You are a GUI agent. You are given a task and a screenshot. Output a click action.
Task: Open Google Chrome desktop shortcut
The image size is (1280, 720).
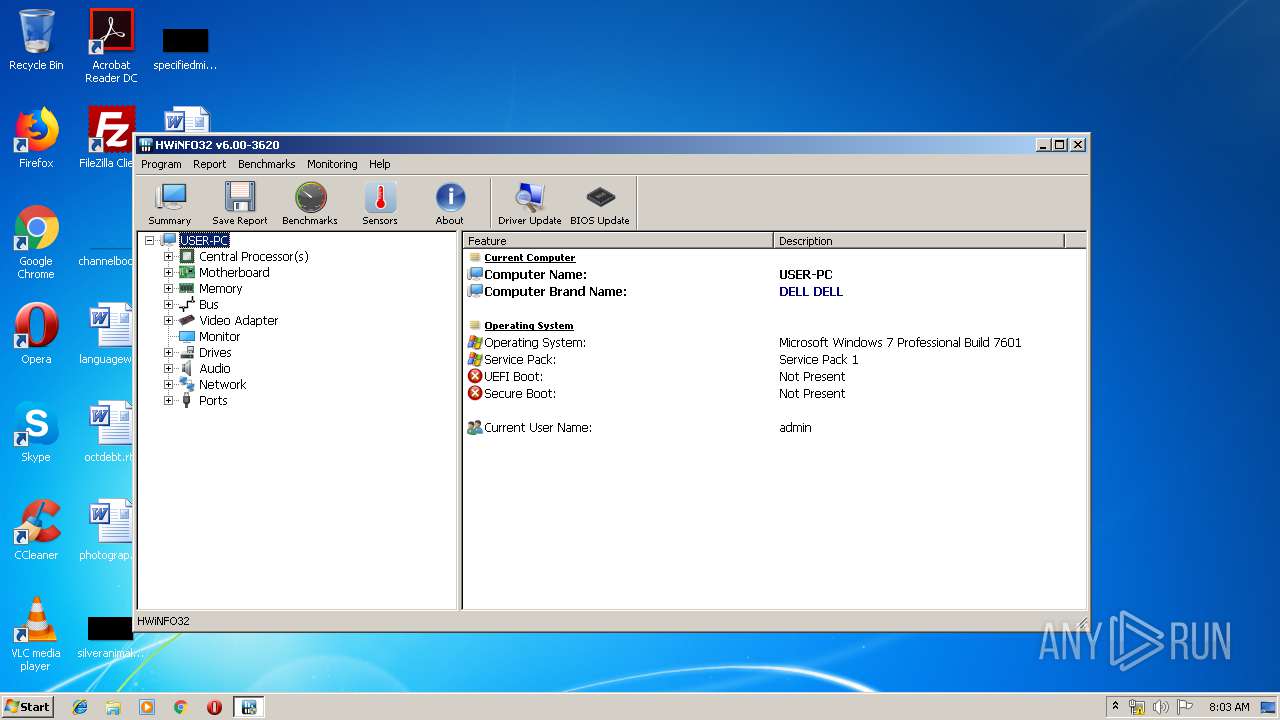click(x=36, y=241)
